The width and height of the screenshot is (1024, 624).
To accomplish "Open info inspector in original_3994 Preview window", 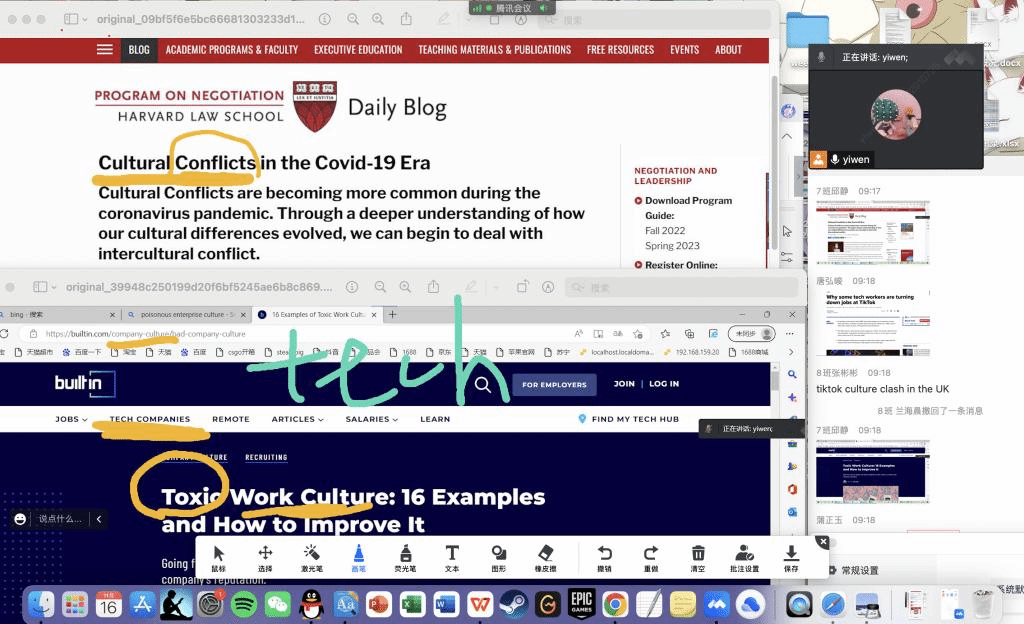I will [x=352, y=287].
